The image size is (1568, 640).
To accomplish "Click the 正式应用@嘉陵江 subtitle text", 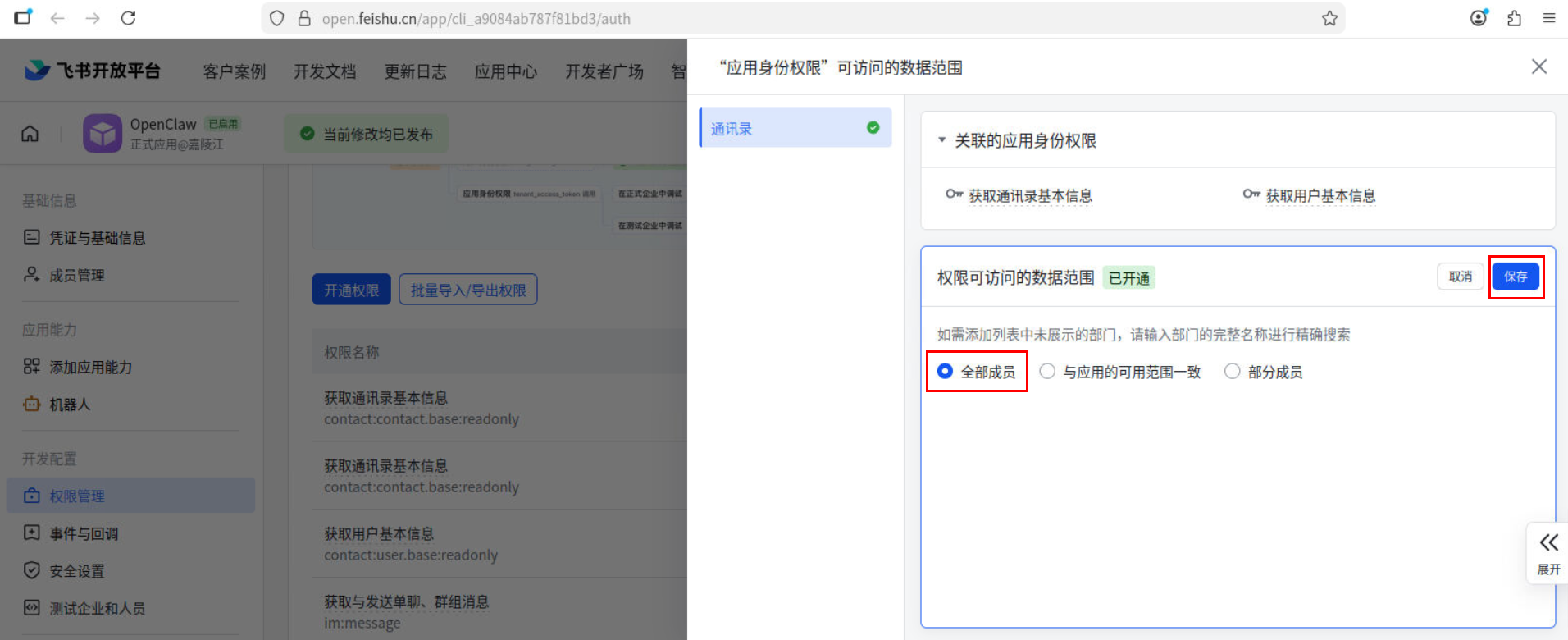I will point(176,144).
